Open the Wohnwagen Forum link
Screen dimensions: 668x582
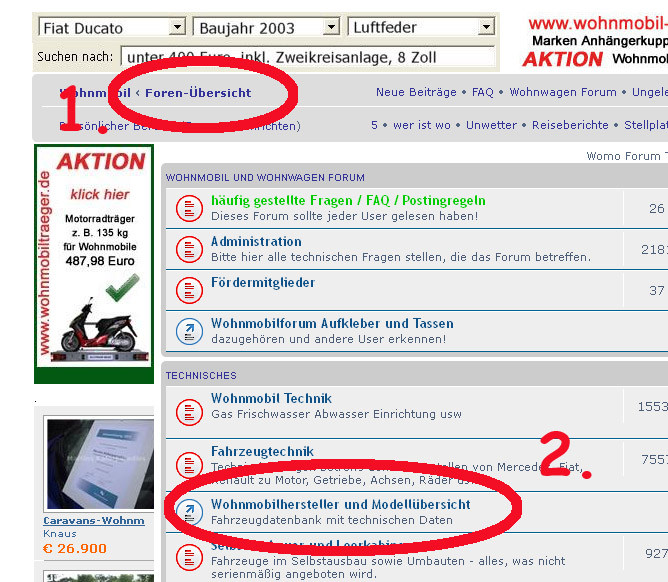(563, 92)
